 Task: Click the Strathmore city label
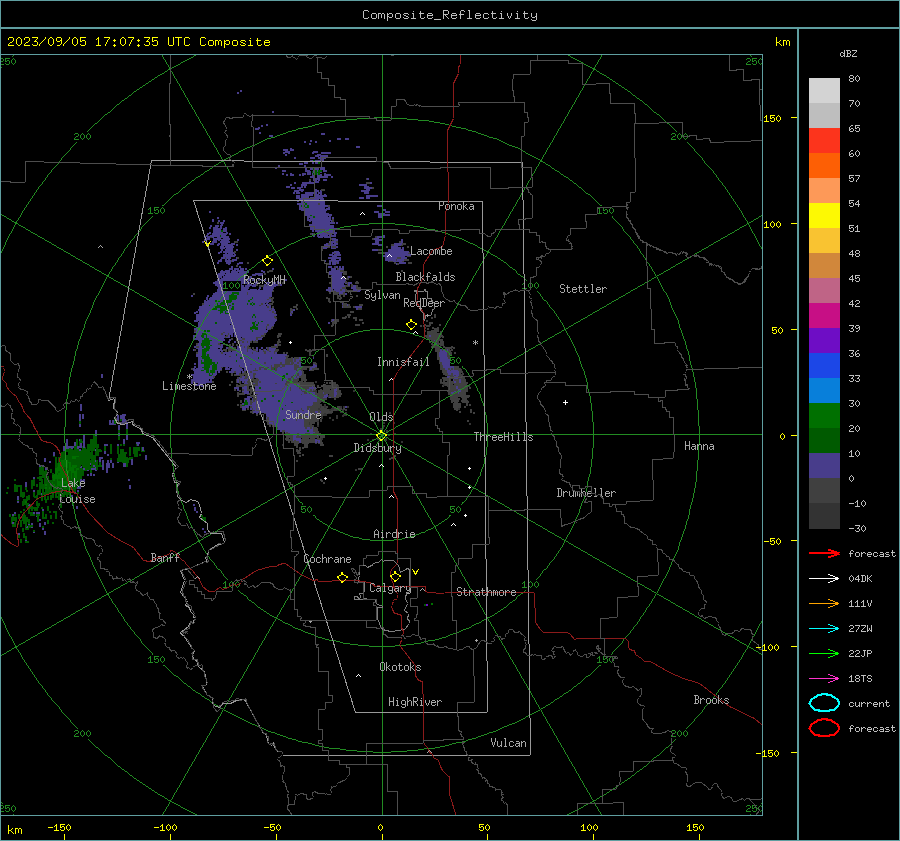click(x=487, y=592)
